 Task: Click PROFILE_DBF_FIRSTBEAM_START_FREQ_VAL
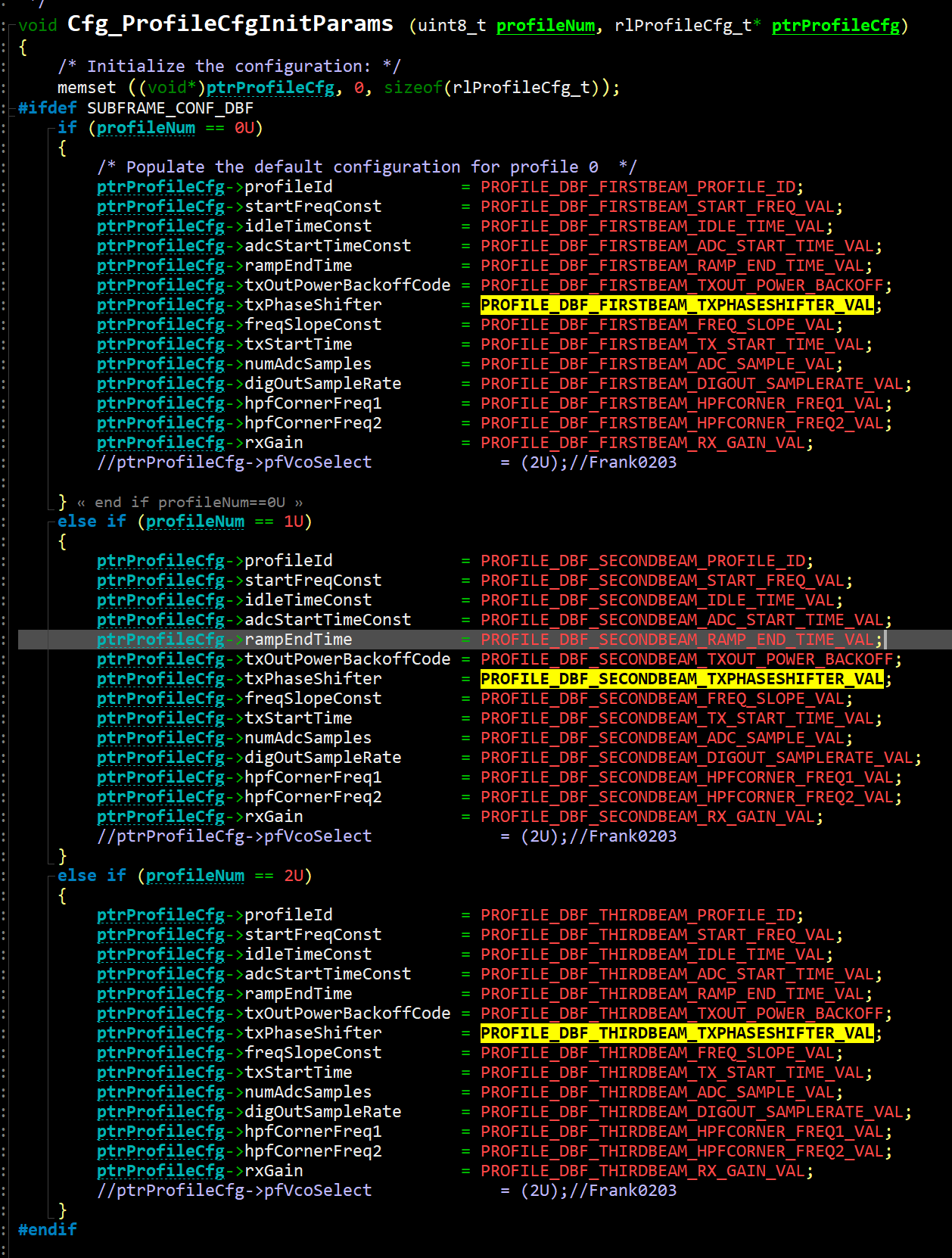coord(658,207)
